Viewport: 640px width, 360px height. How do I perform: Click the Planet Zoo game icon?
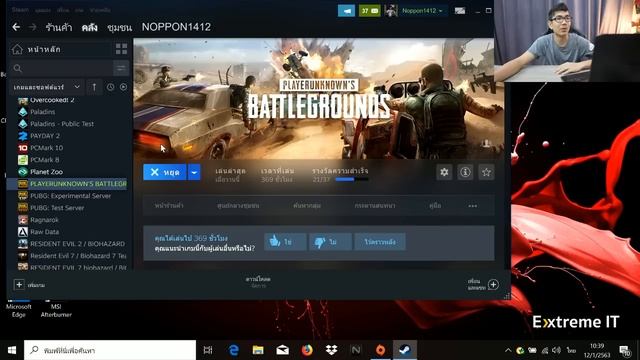coord(23,172)
